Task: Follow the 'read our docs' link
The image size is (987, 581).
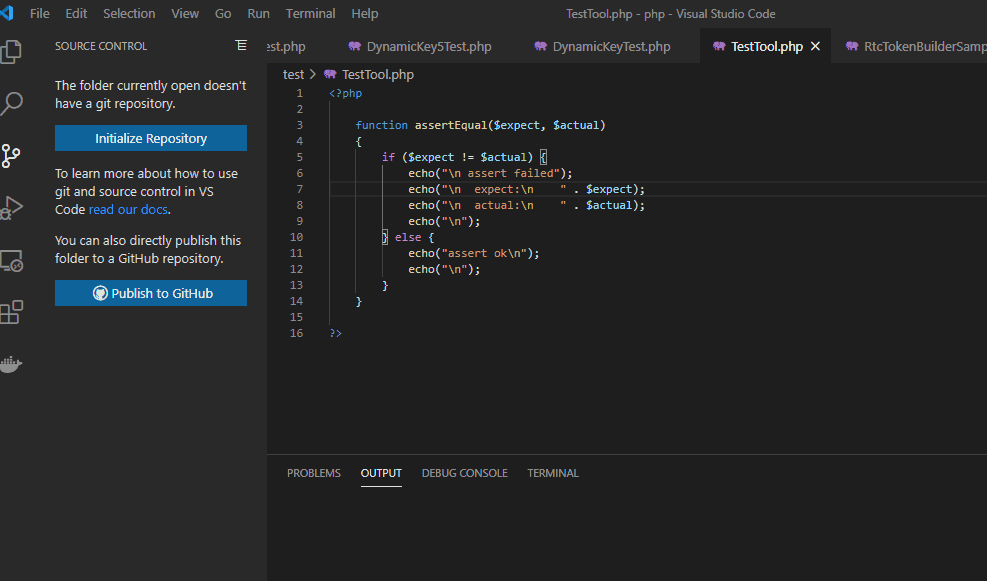Action: click(128, 210)
